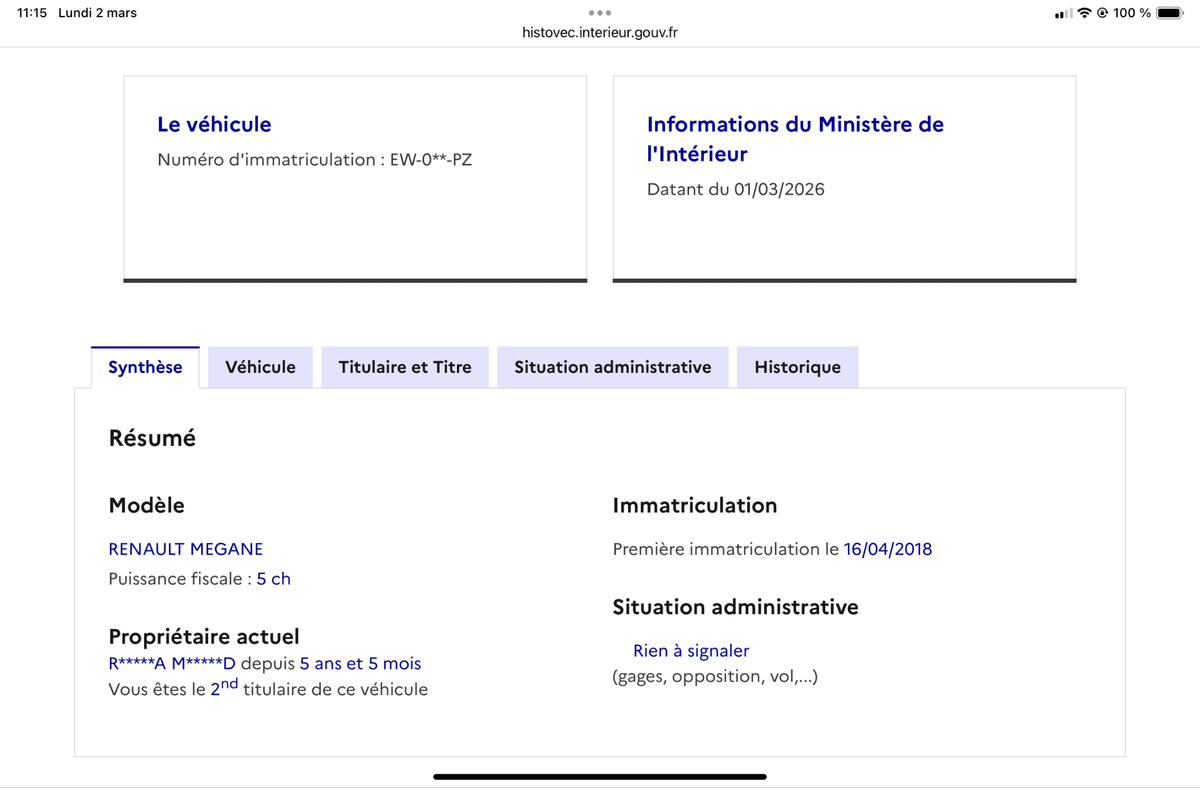The width and height of the screenshot is (1200, 788).
Task: Click the first registration date 16/04/2018
Action: [888, 548]
